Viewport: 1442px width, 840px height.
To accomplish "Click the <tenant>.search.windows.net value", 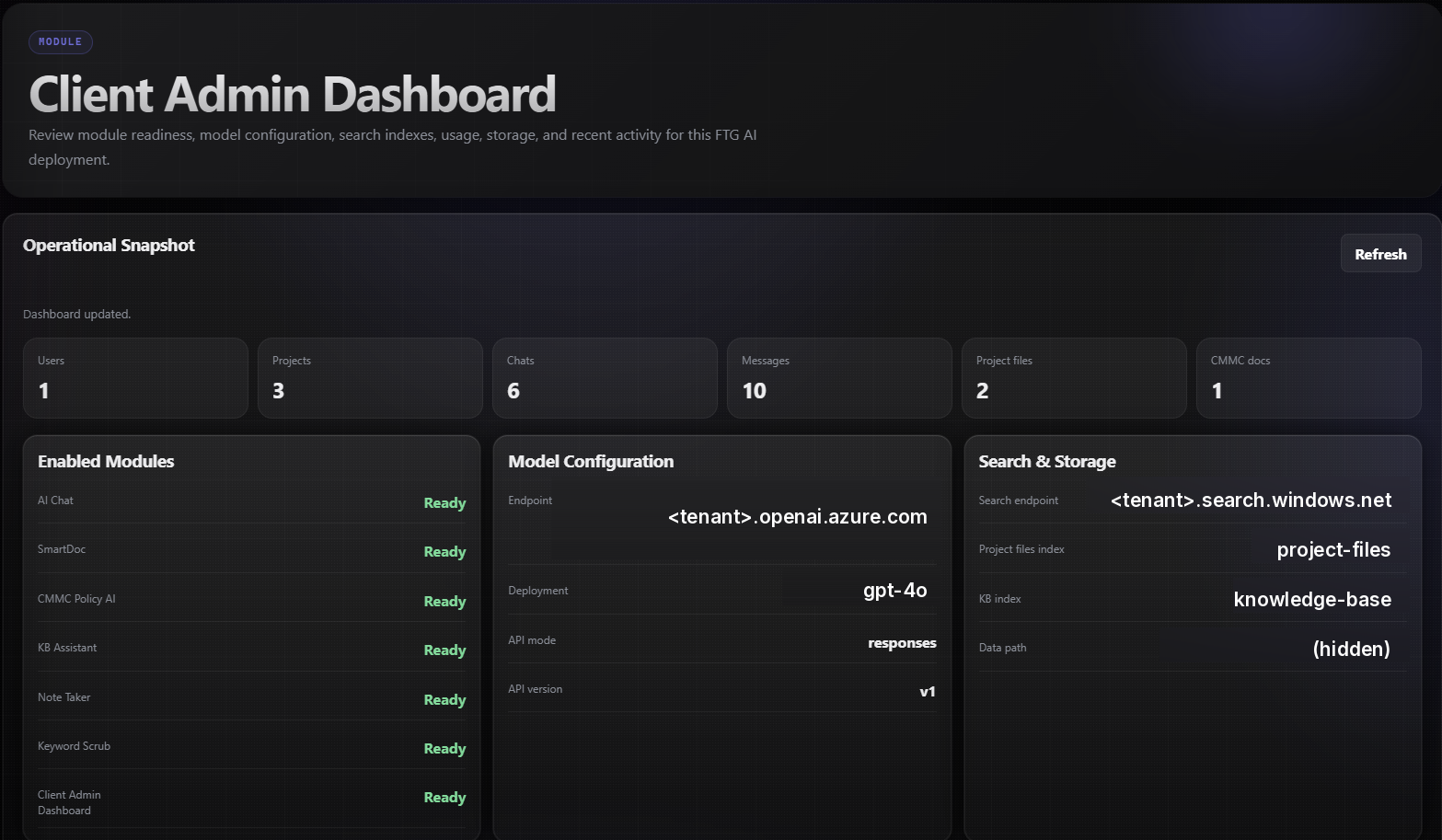I will tap(1252, 501).
